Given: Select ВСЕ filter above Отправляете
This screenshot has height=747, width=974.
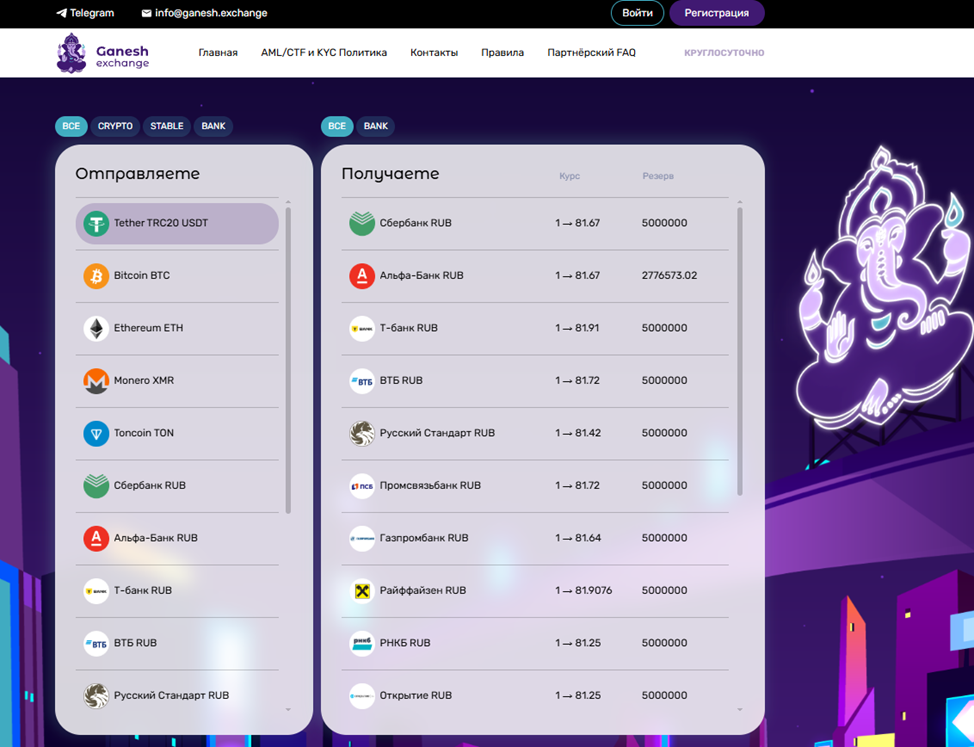Looking at the screenshot, I should point(71,126).
